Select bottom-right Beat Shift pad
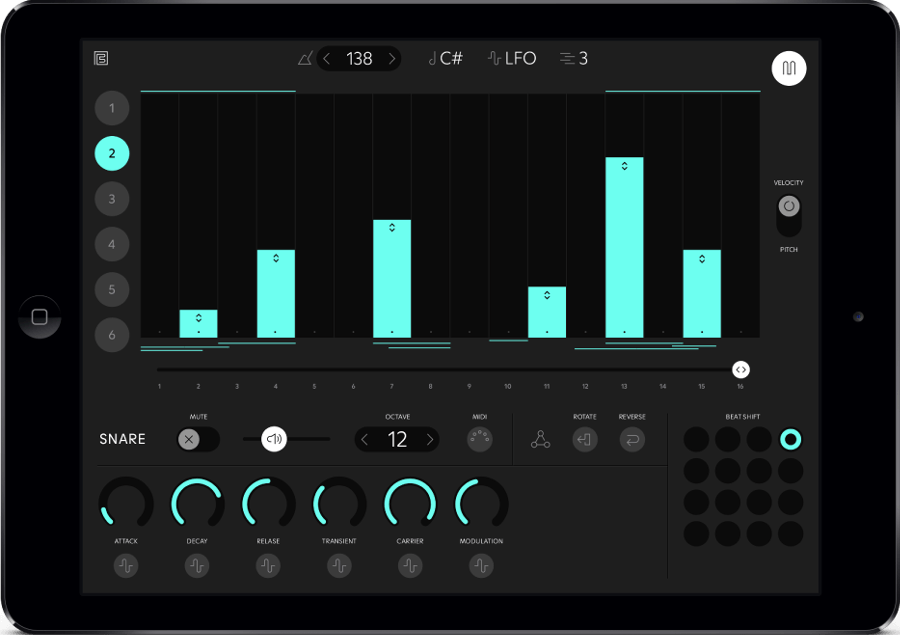 [790, 534]
